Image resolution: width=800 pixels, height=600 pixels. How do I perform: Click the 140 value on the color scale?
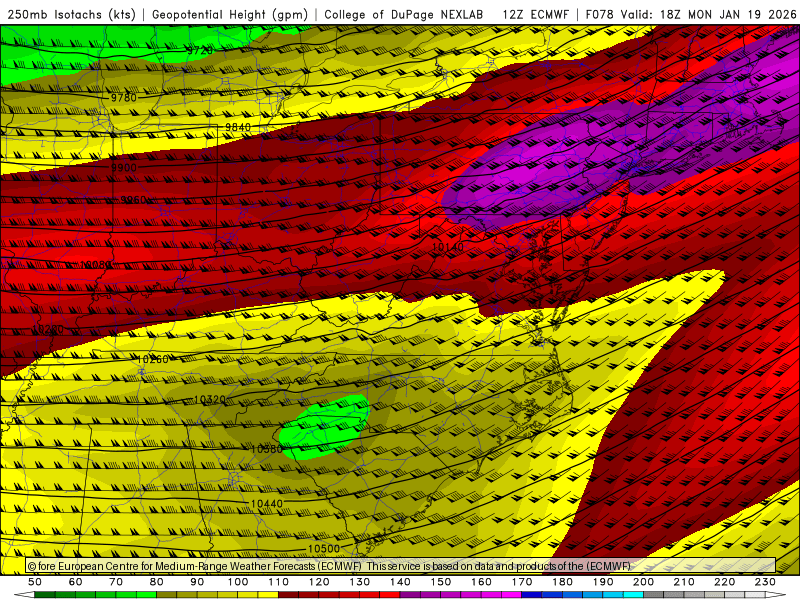400,582
